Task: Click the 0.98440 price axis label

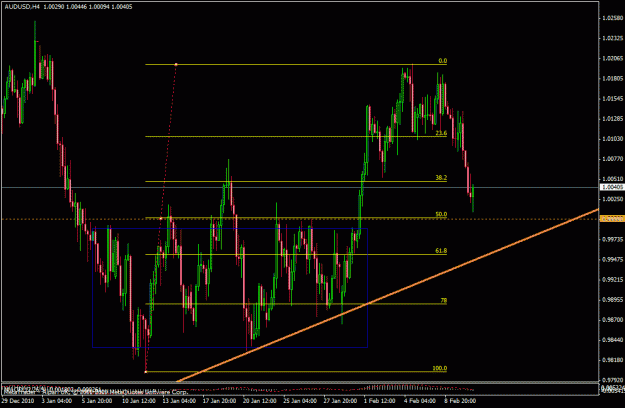Action: tap(612, 340)
